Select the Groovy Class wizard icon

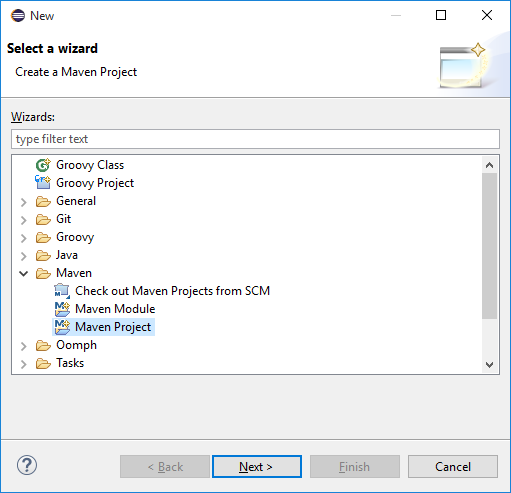pyautogui.click(x=43, y=165)
